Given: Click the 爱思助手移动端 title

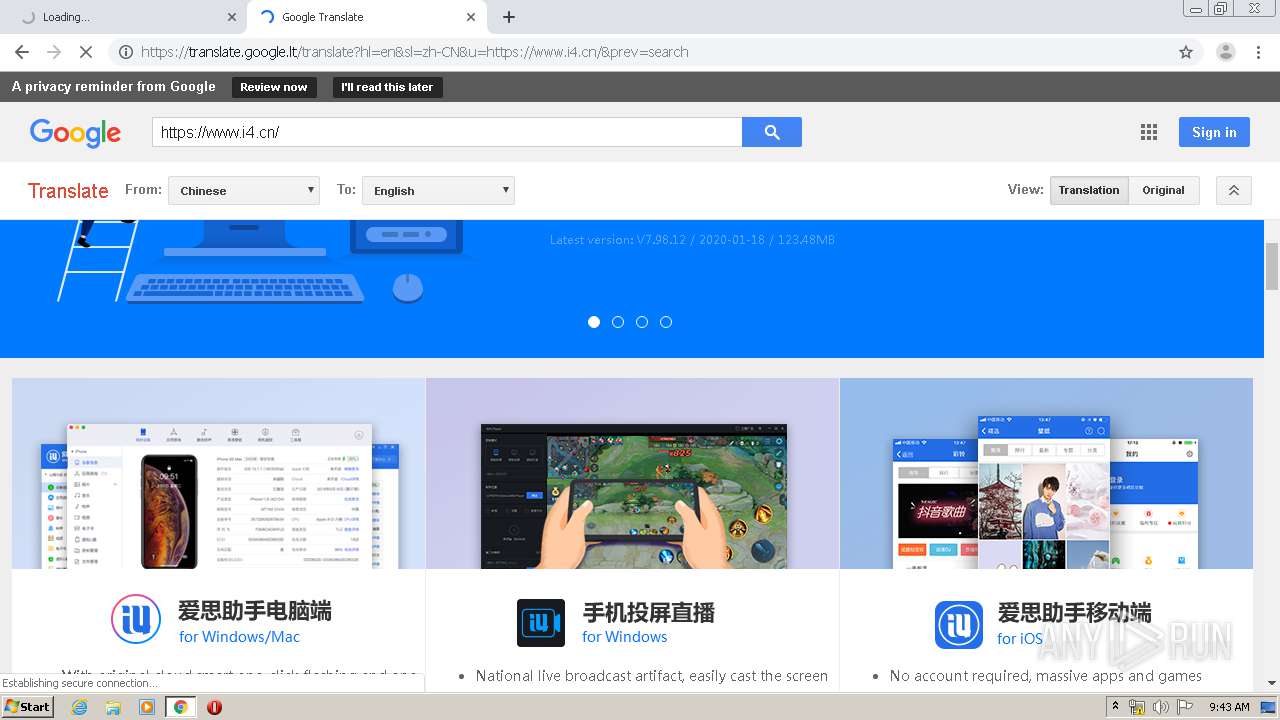Looking at the screenshot, I should 1074,612.
